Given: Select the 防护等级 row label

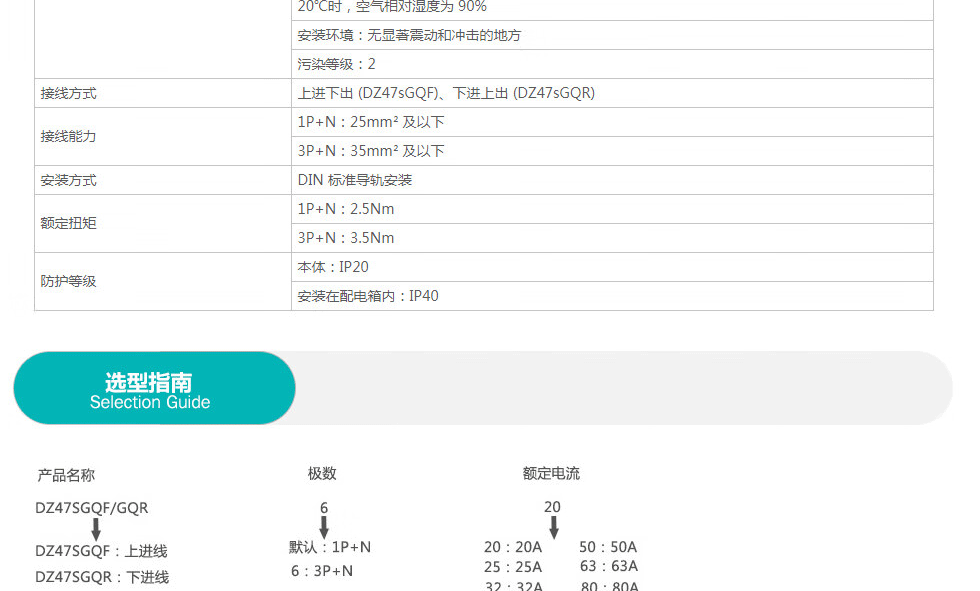Looking at the screenshot, I should click(x=69, y=281).
